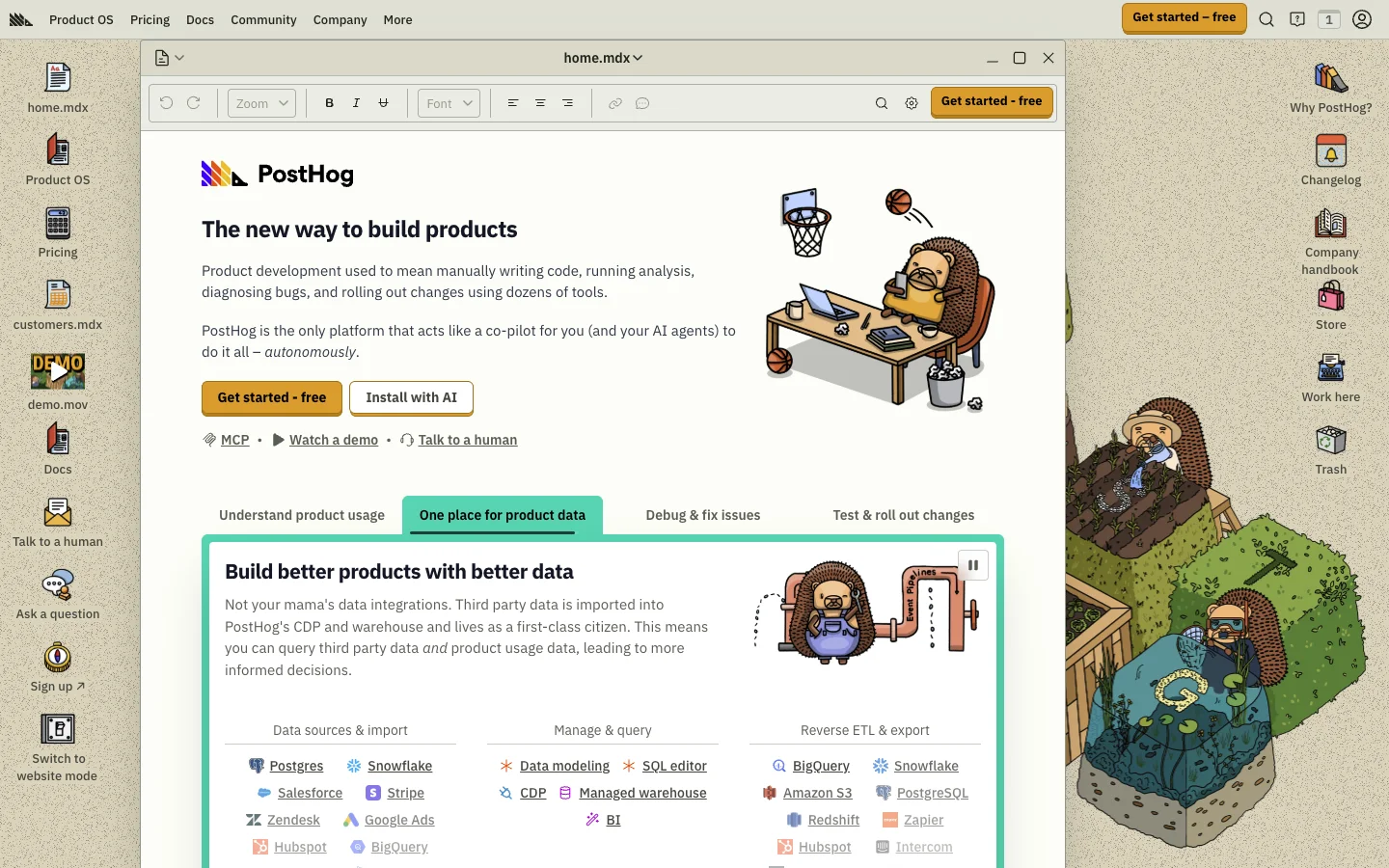Switch to Debug & fix issues tab
Viewport: 1389px width, 868px height.
tap(703, 515)
